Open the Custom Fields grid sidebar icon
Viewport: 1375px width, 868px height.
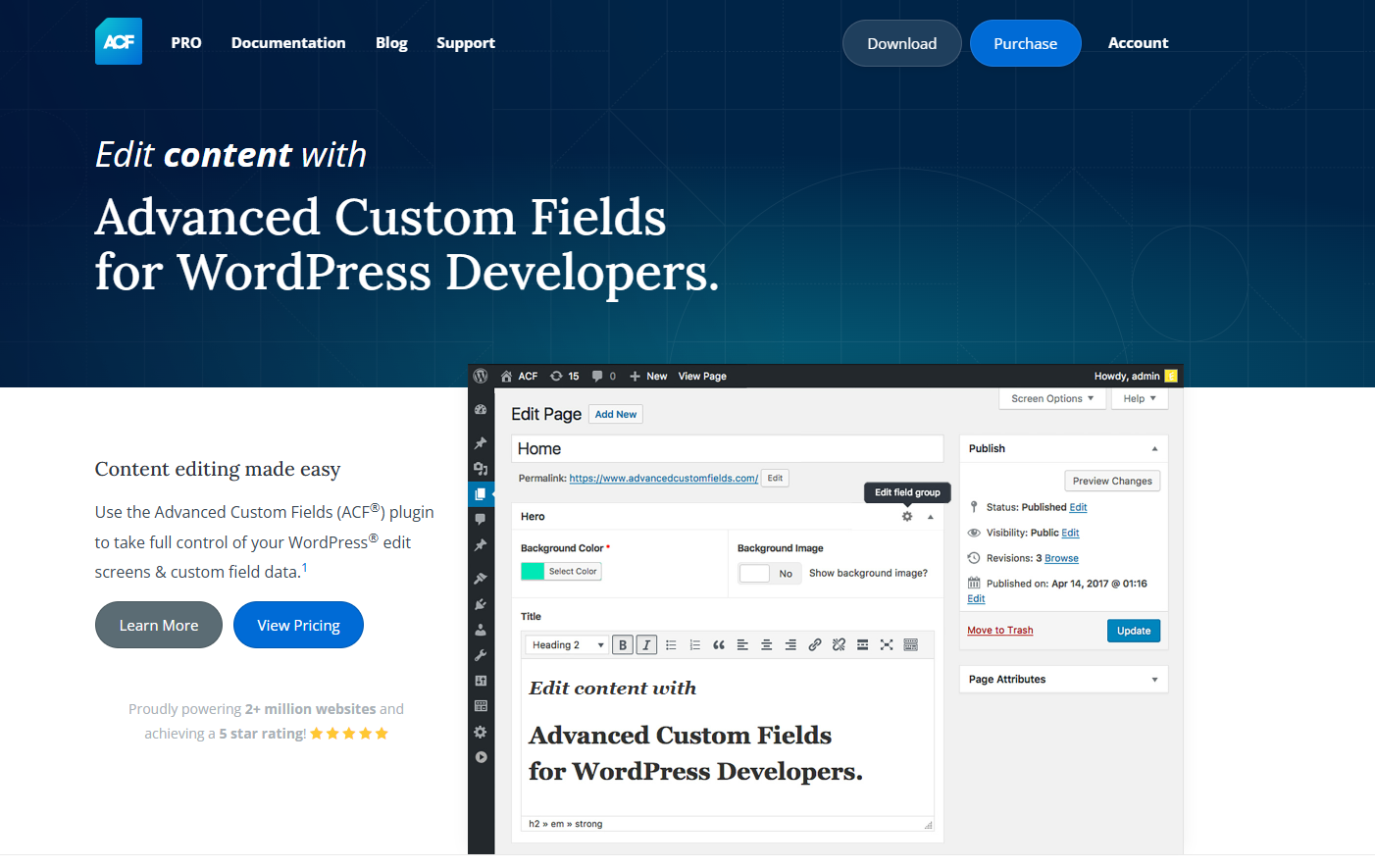[481, 706]
